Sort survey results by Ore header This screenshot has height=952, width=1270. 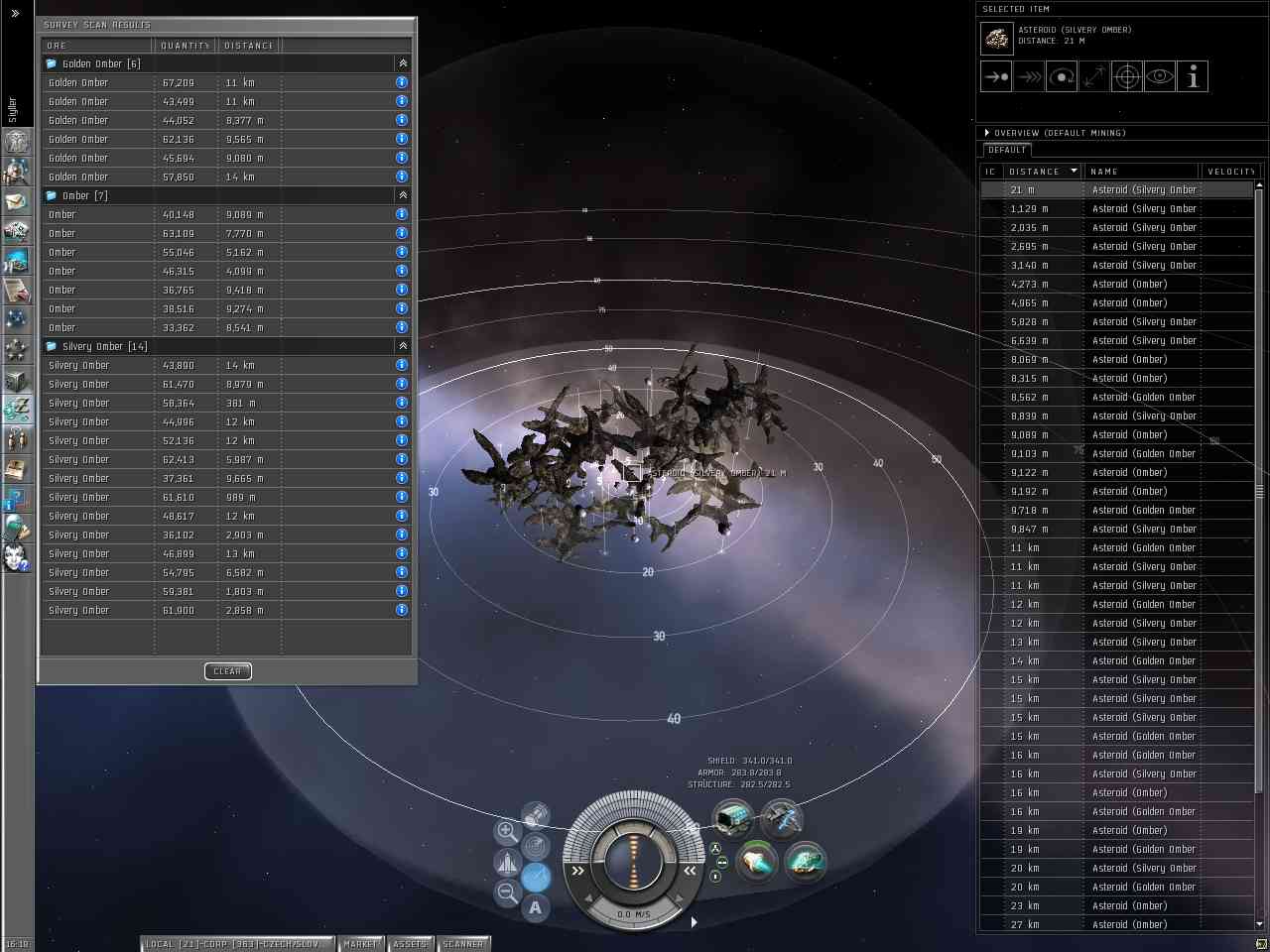97,46
